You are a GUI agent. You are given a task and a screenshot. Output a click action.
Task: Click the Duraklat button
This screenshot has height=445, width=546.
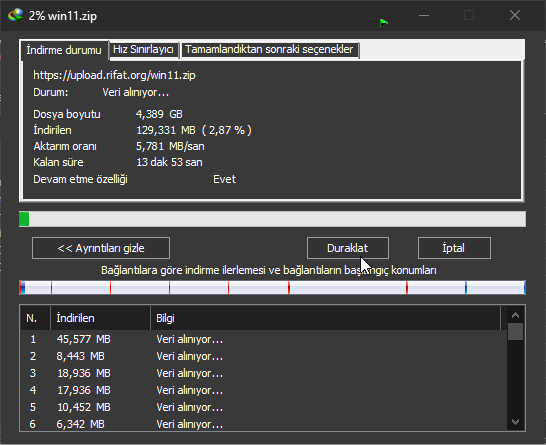point(348,248)
